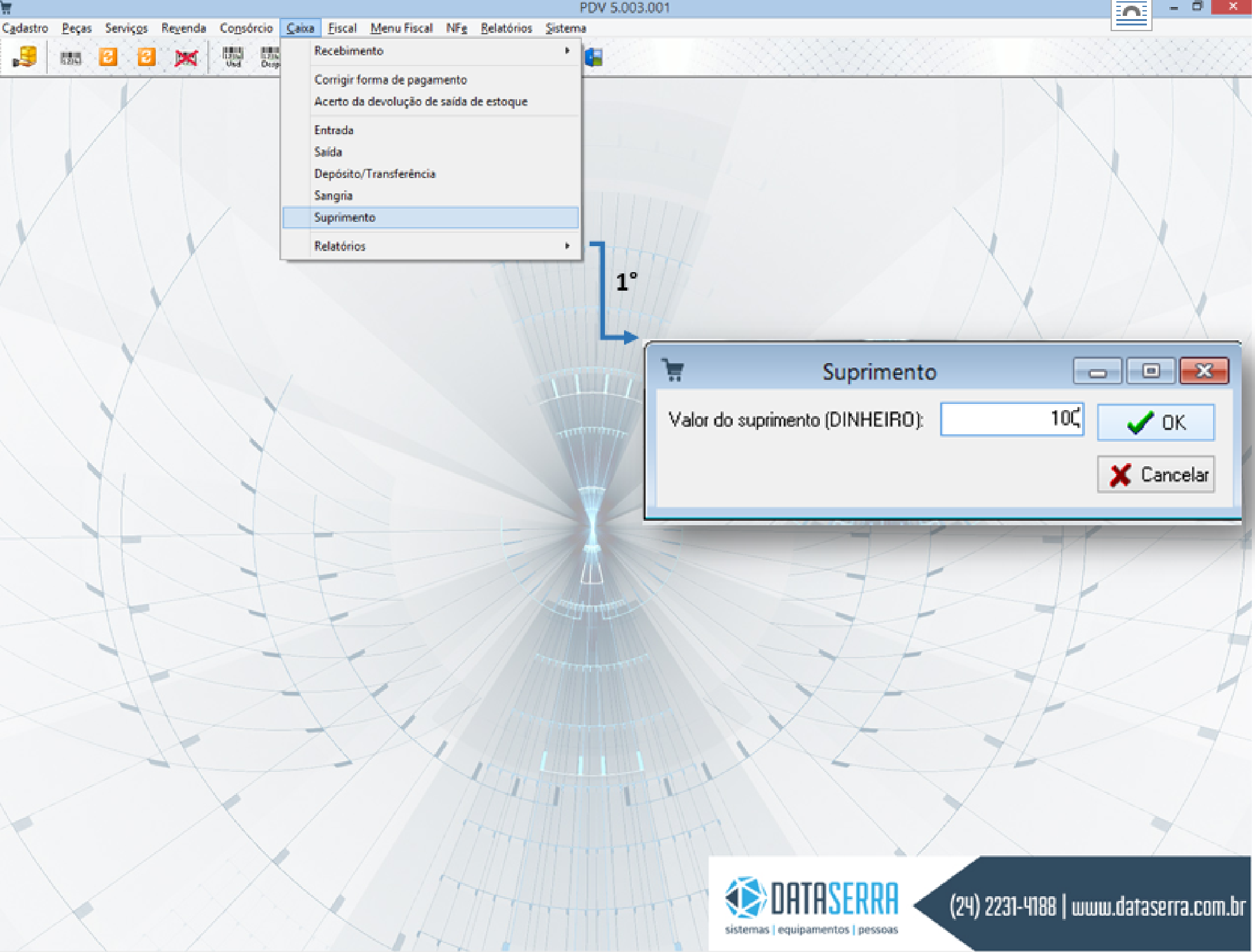The width and height of the screenshot is (1255, 952).
Task: Click the gold coins cashier toolbar icon
Action: tap(25, 57)
